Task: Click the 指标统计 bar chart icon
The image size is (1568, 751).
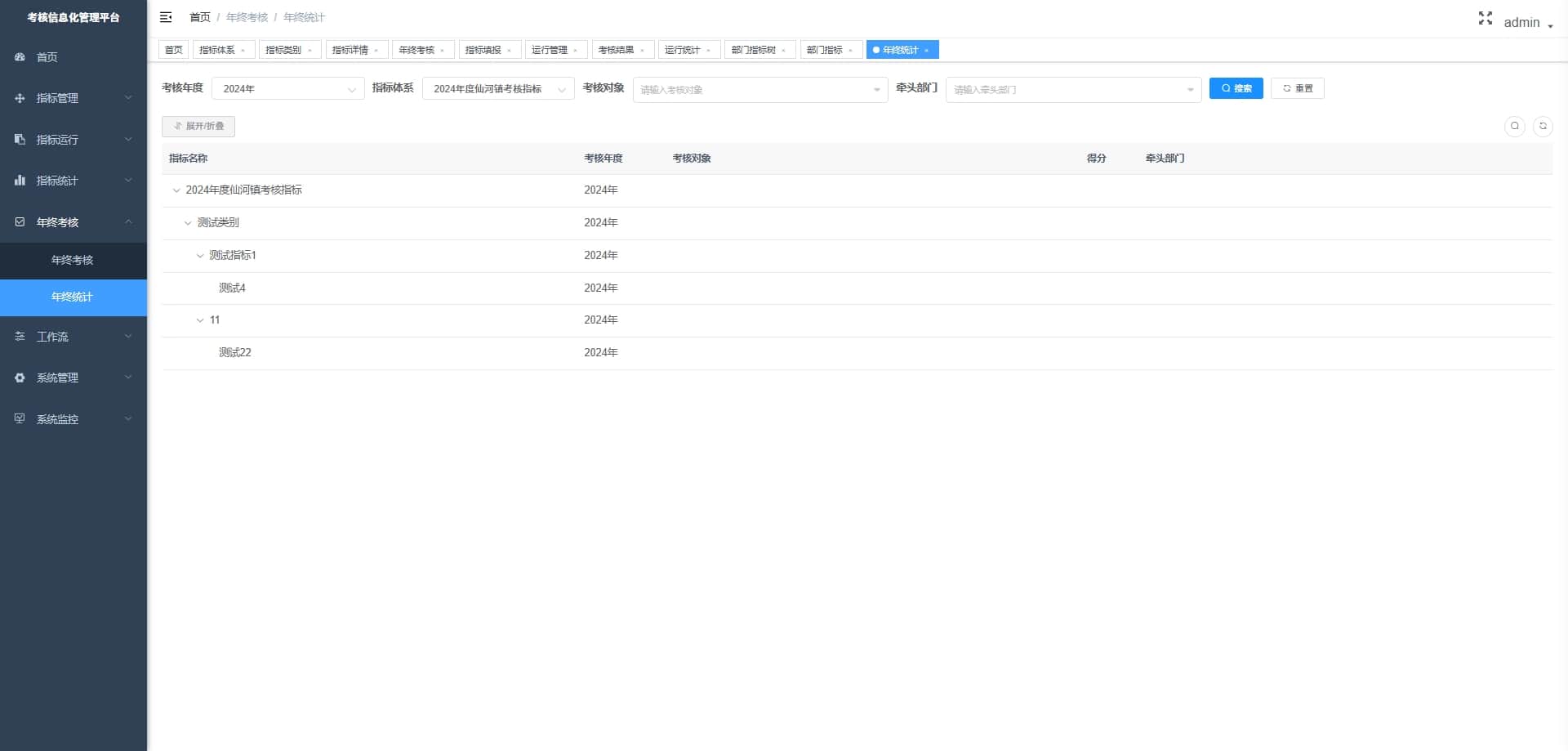Action: pos(20,181)
